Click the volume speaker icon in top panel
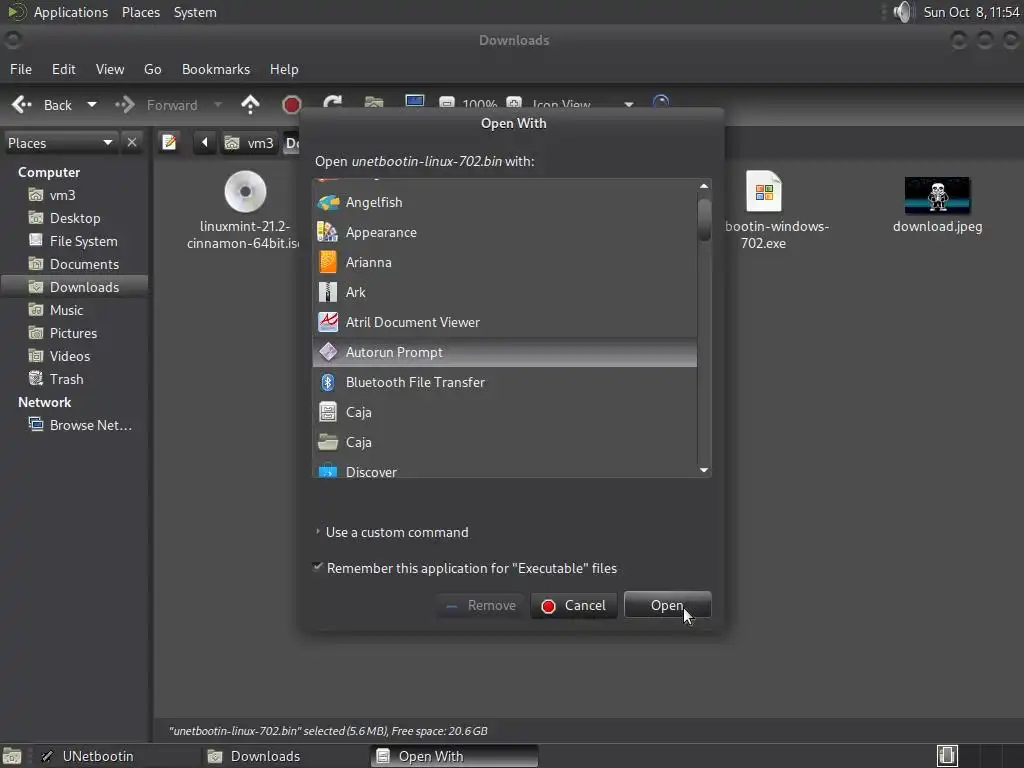 [x=903, y=12]
